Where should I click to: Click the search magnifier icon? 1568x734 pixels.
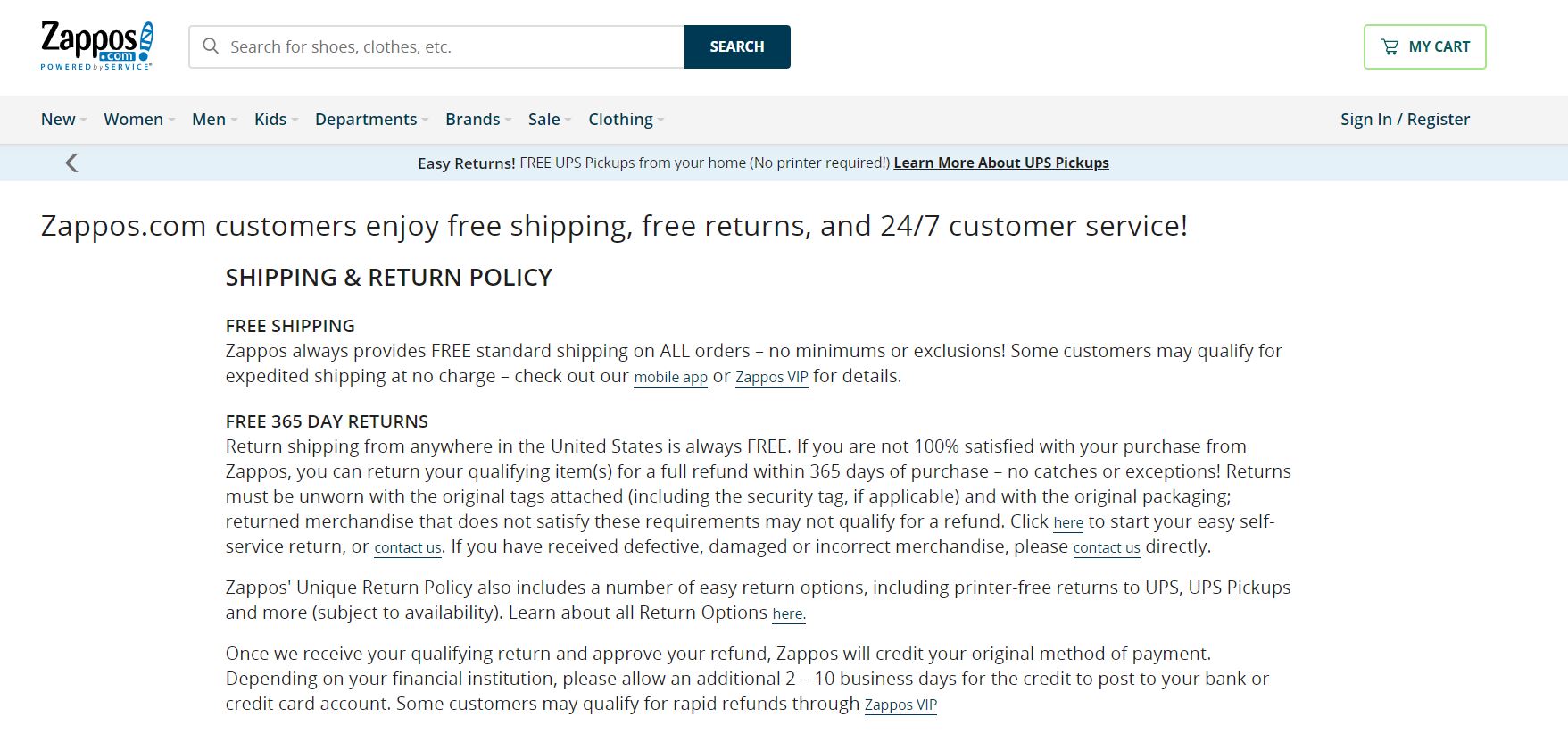(x=211, y=46)
